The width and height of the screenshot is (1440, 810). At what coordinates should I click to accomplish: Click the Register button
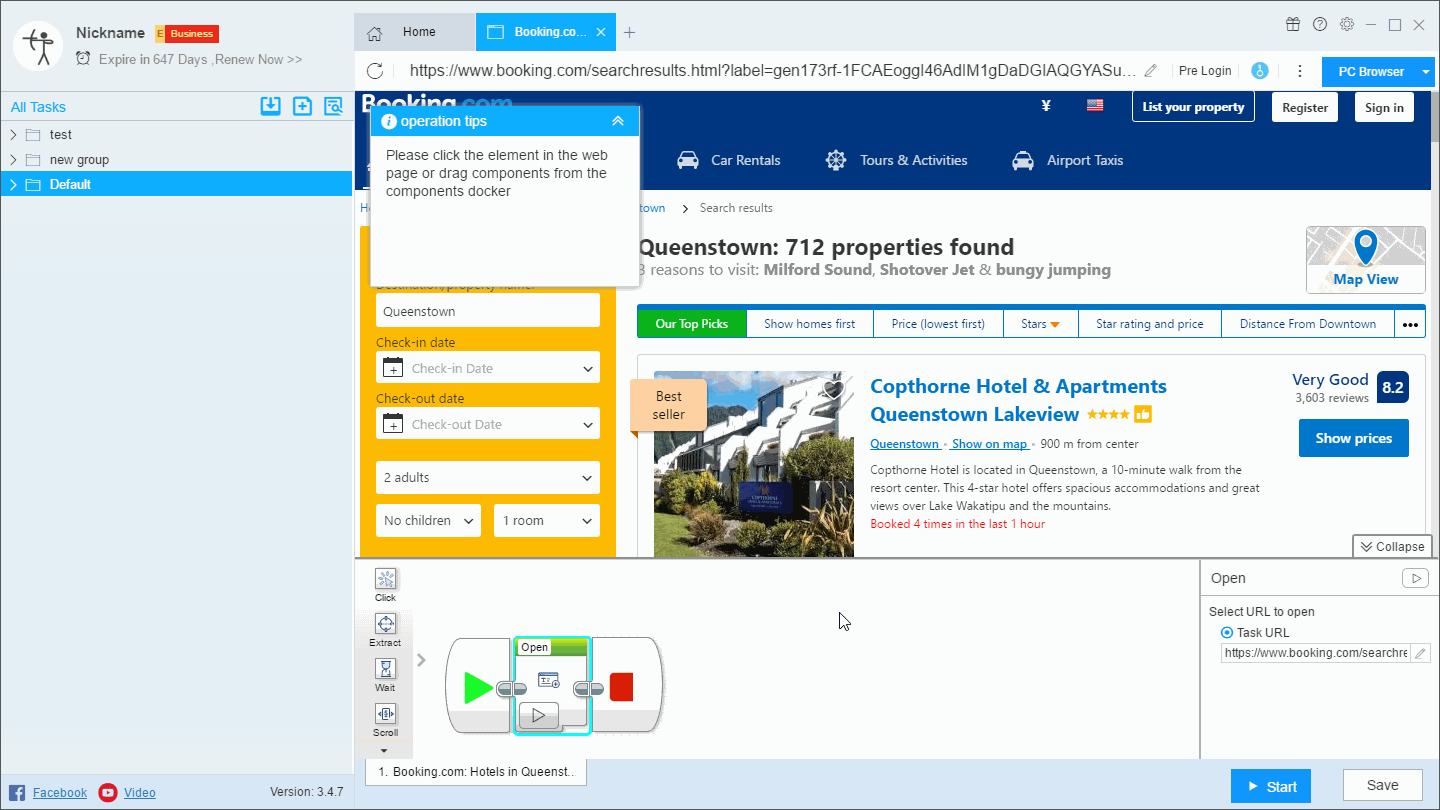tap(1305, 107)
